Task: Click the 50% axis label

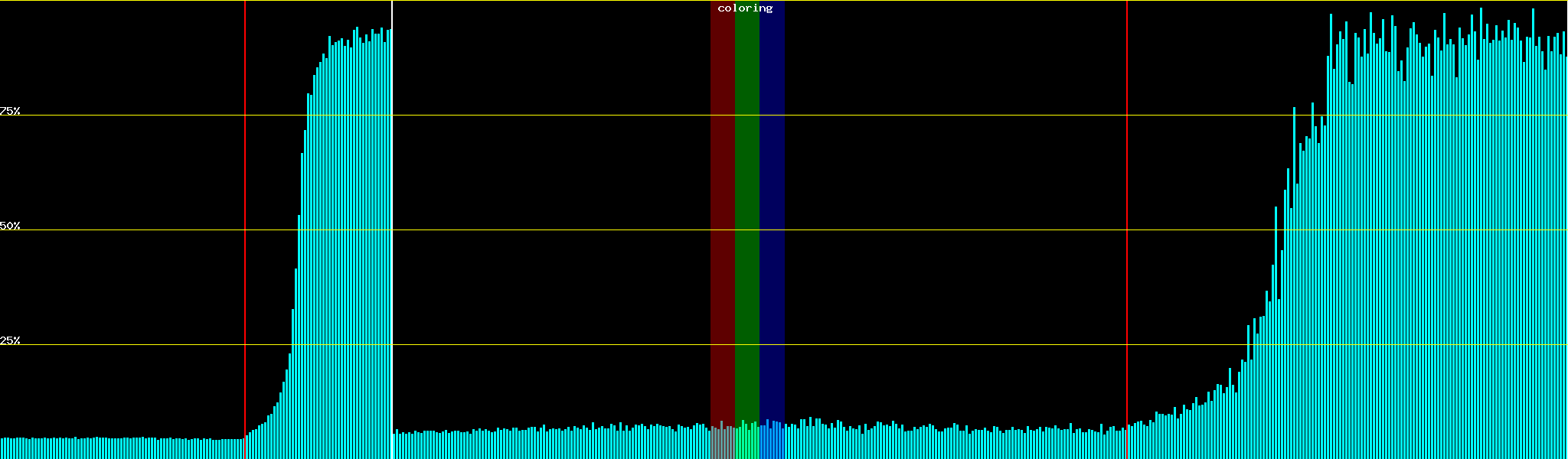Action: tap(10, 226)
